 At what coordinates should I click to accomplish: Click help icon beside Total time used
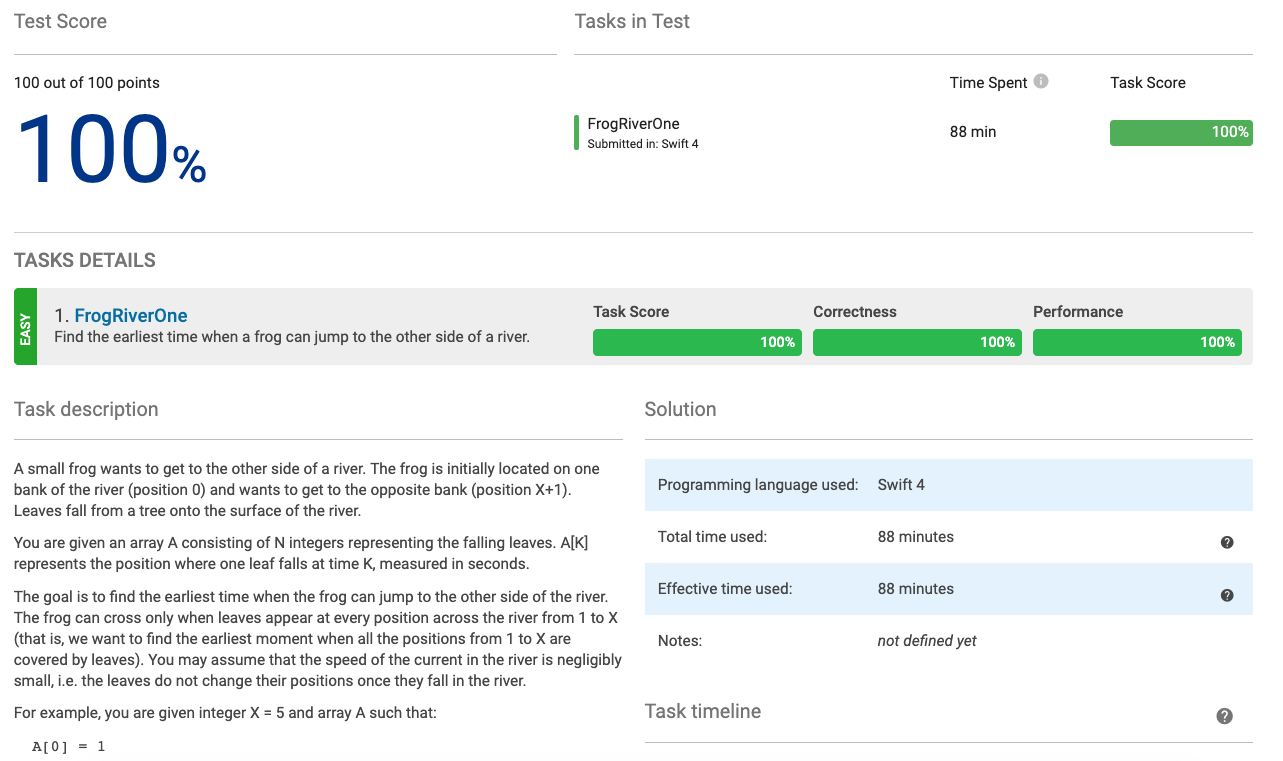click(1227, 542)
